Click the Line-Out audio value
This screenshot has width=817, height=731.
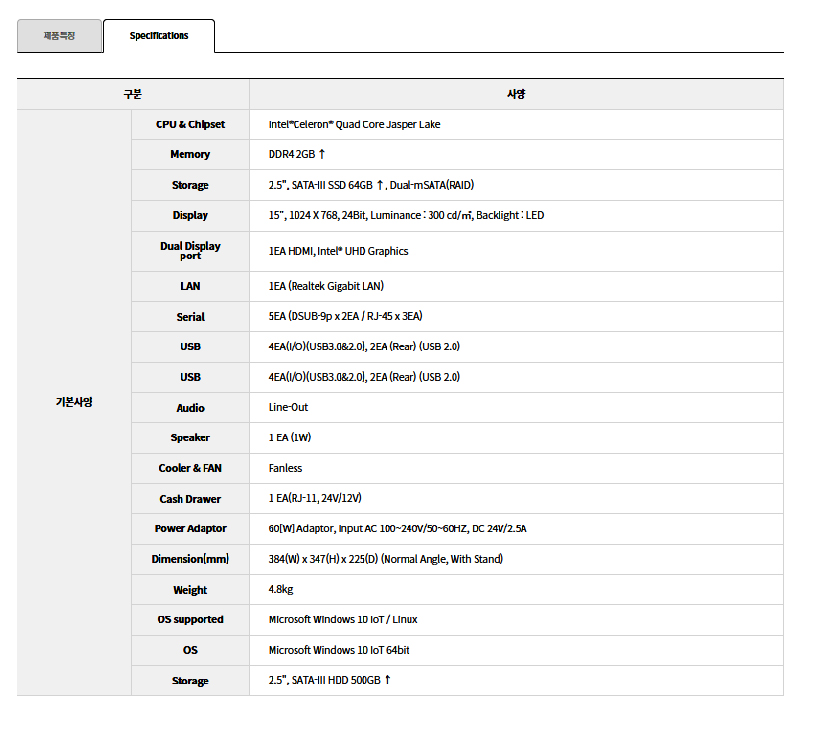(x=288, y=407)
